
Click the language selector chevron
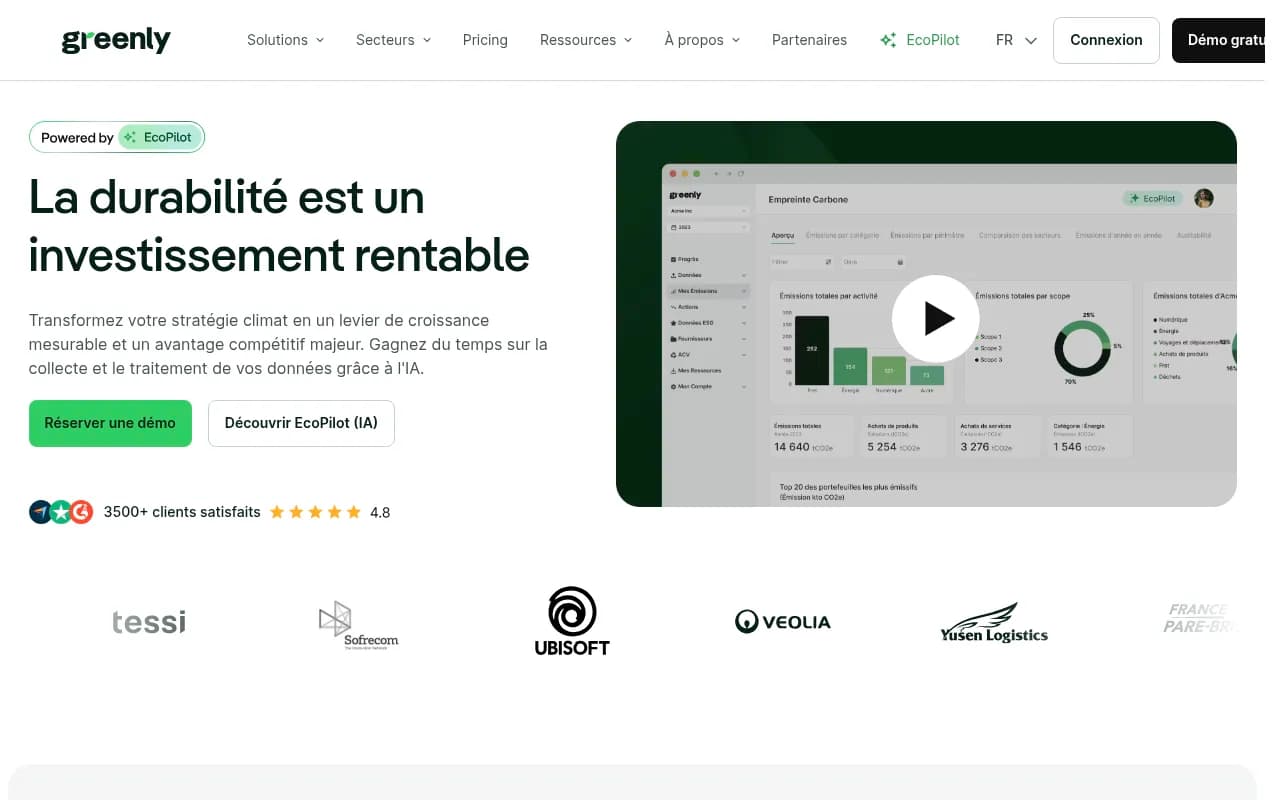1031,41
